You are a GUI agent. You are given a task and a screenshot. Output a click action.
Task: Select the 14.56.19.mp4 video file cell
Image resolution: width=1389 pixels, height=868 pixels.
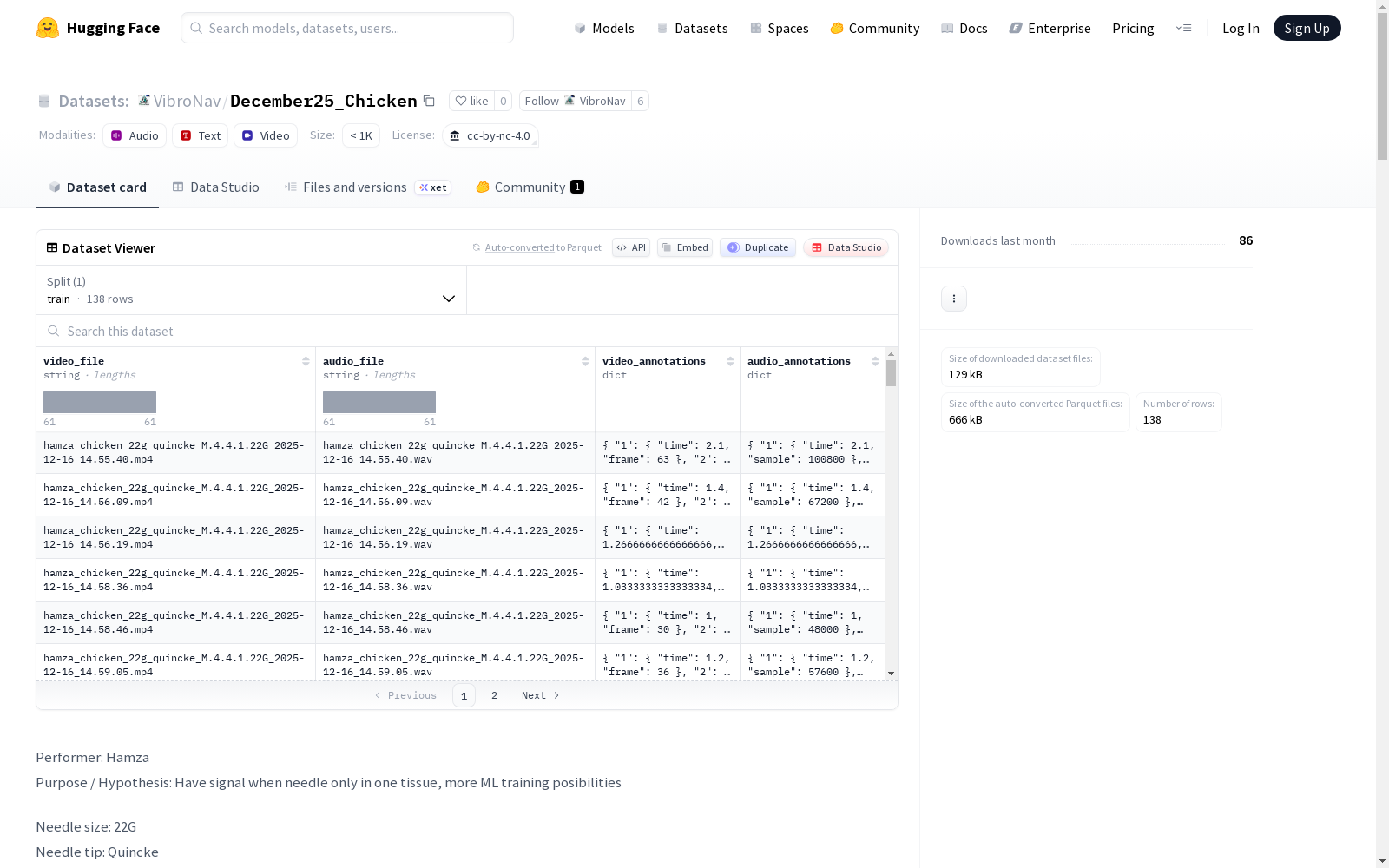click(175, 537)
